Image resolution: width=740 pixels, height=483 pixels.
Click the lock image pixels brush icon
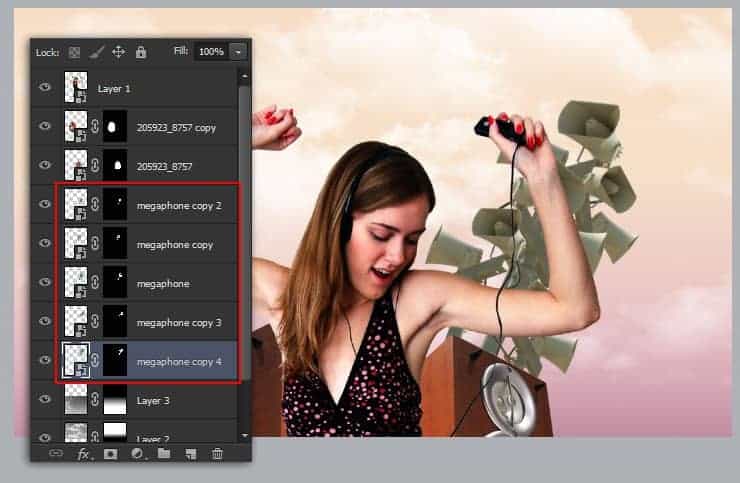[97, 52]
